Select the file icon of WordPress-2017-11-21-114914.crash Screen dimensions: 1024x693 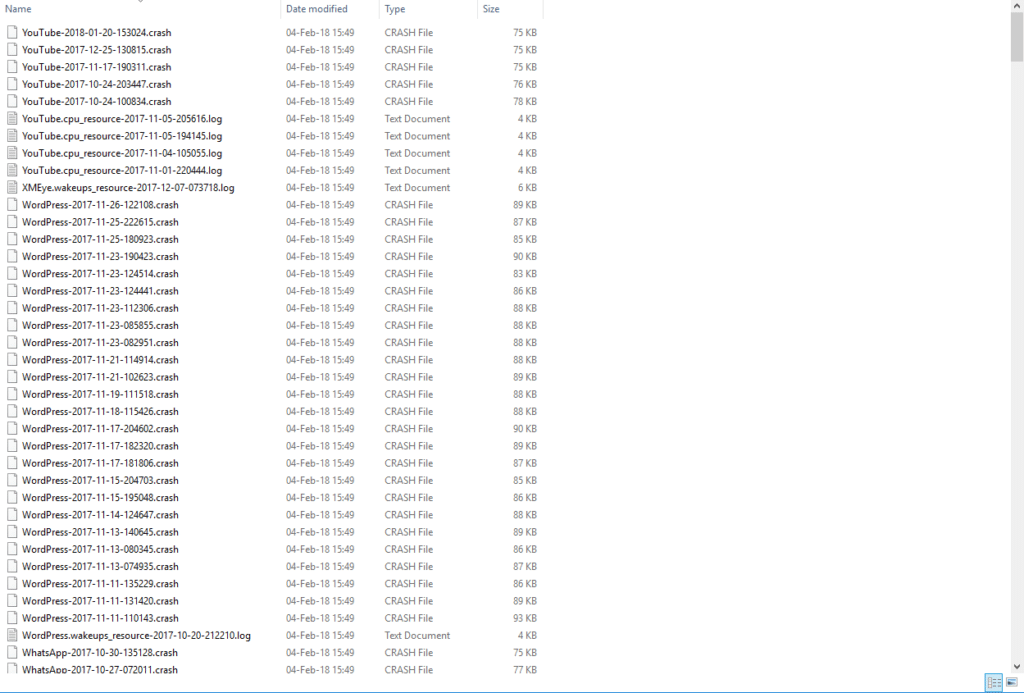(12, 359)
